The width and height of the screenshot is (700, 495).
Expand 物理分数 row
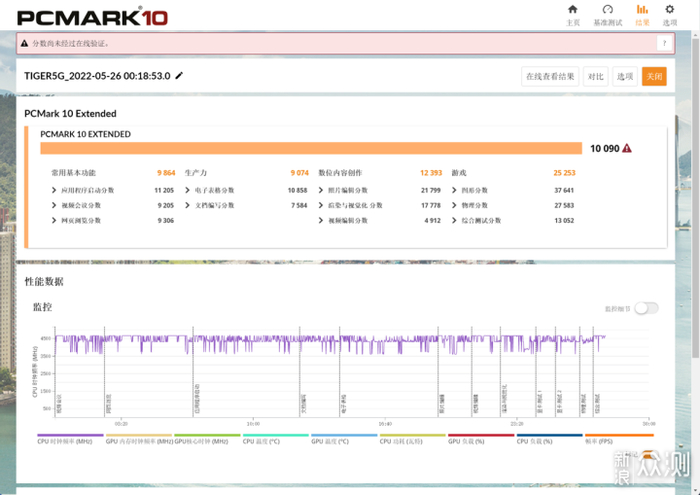click(x=454, y=205)
